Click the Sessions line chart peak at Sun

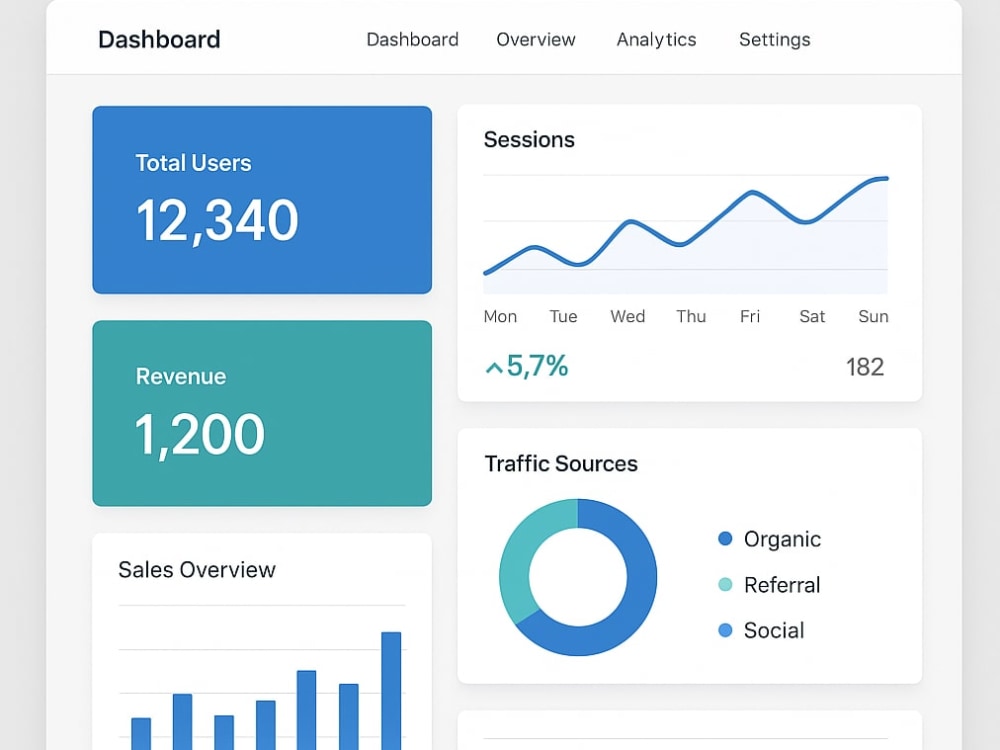click(884, 179)
